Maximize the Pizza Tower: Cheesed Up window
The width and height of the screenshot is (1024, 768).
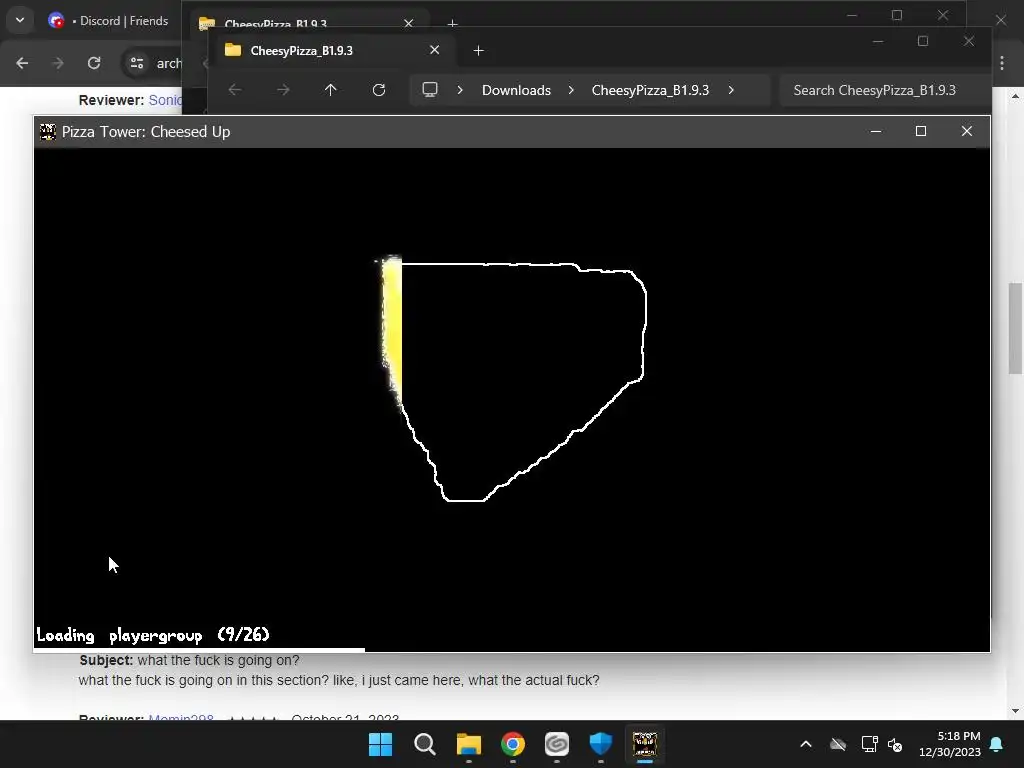coord(921,131)
